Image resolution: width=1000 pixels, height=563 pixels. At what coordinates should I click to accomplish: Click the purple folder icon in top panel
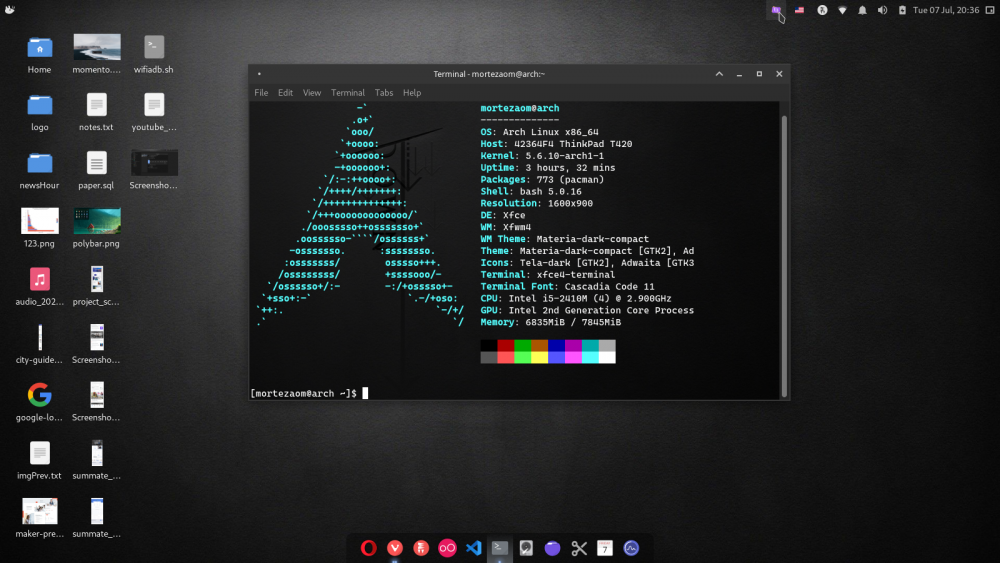[776, 10]
